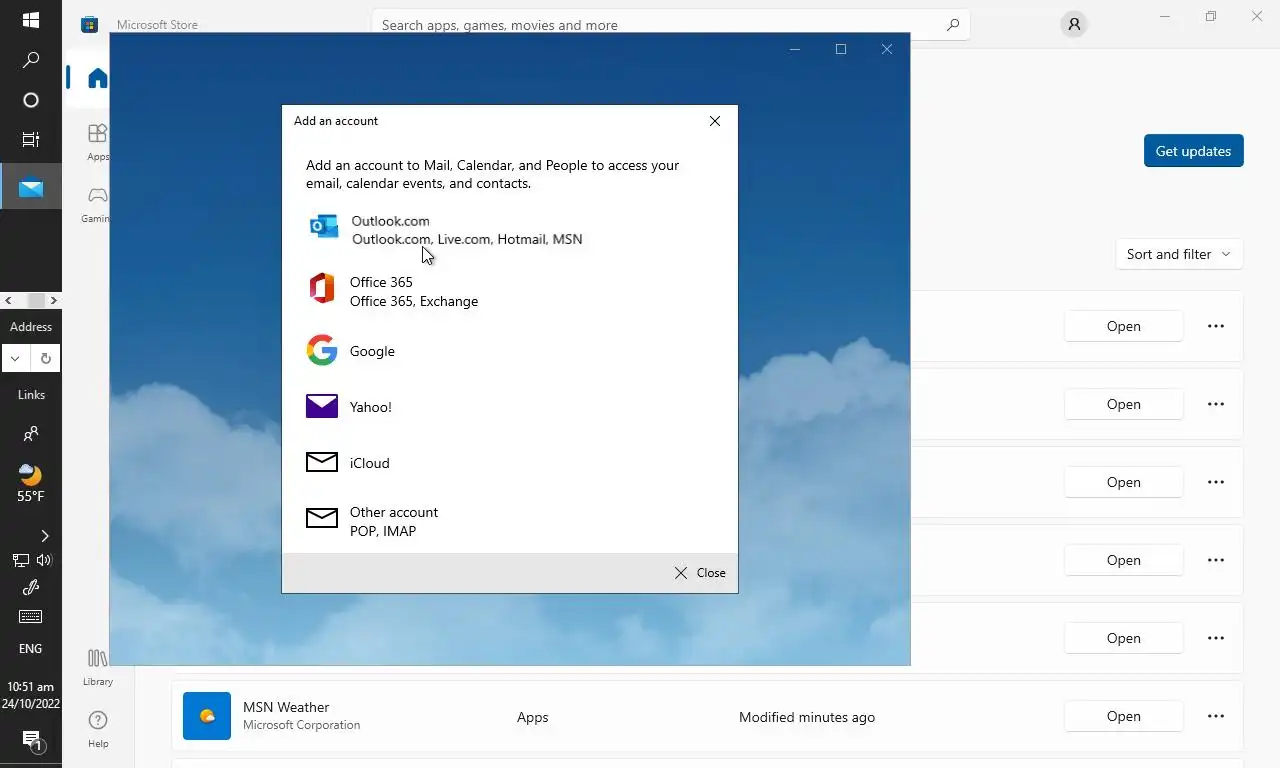This screenshot has height=768, width=1280.
Task: Open more options for fourth list row
Action: point(1216,560)
